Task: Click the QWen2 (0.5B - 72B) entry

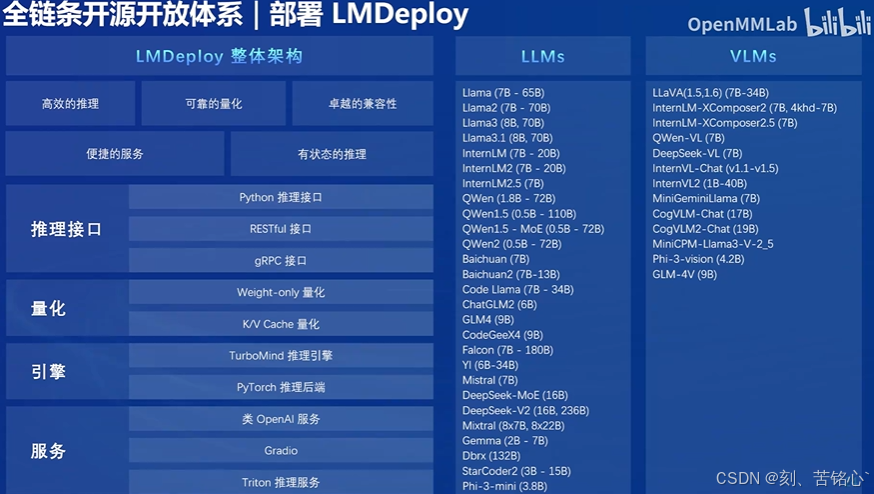Action: pos(512,244)
